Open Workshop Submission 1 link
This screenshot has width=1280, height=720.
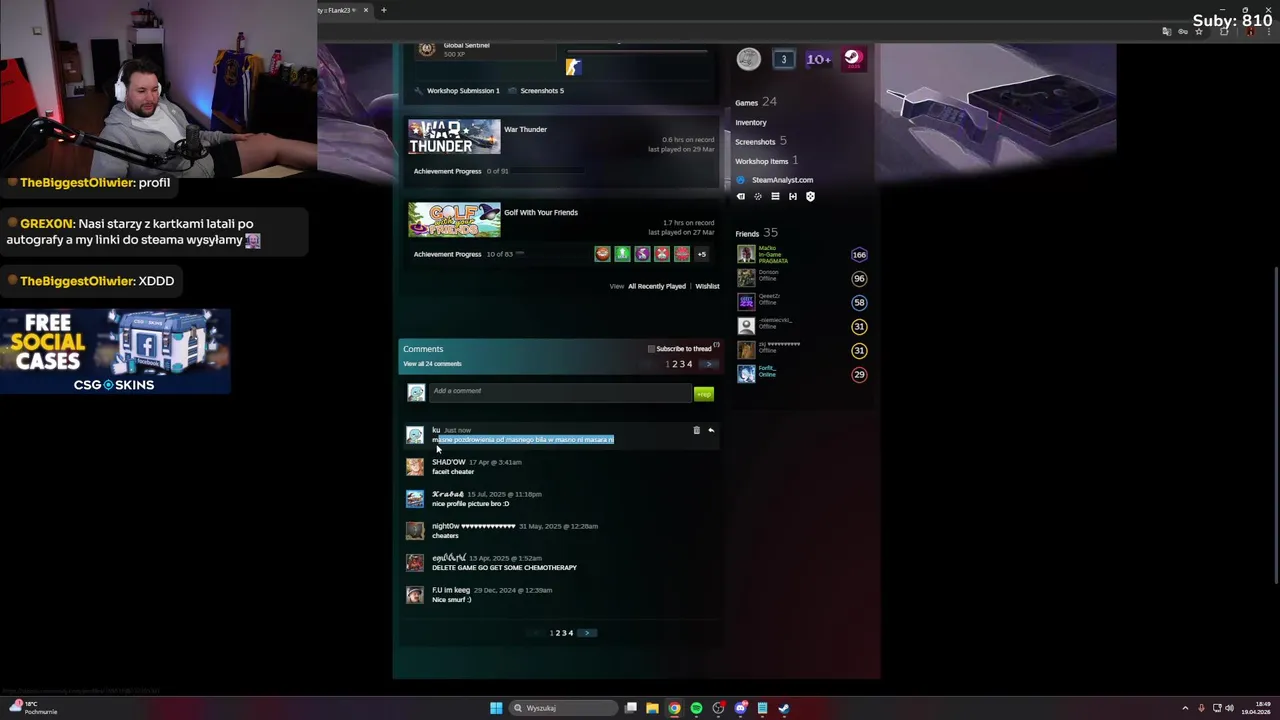click(x=463, y=91)
